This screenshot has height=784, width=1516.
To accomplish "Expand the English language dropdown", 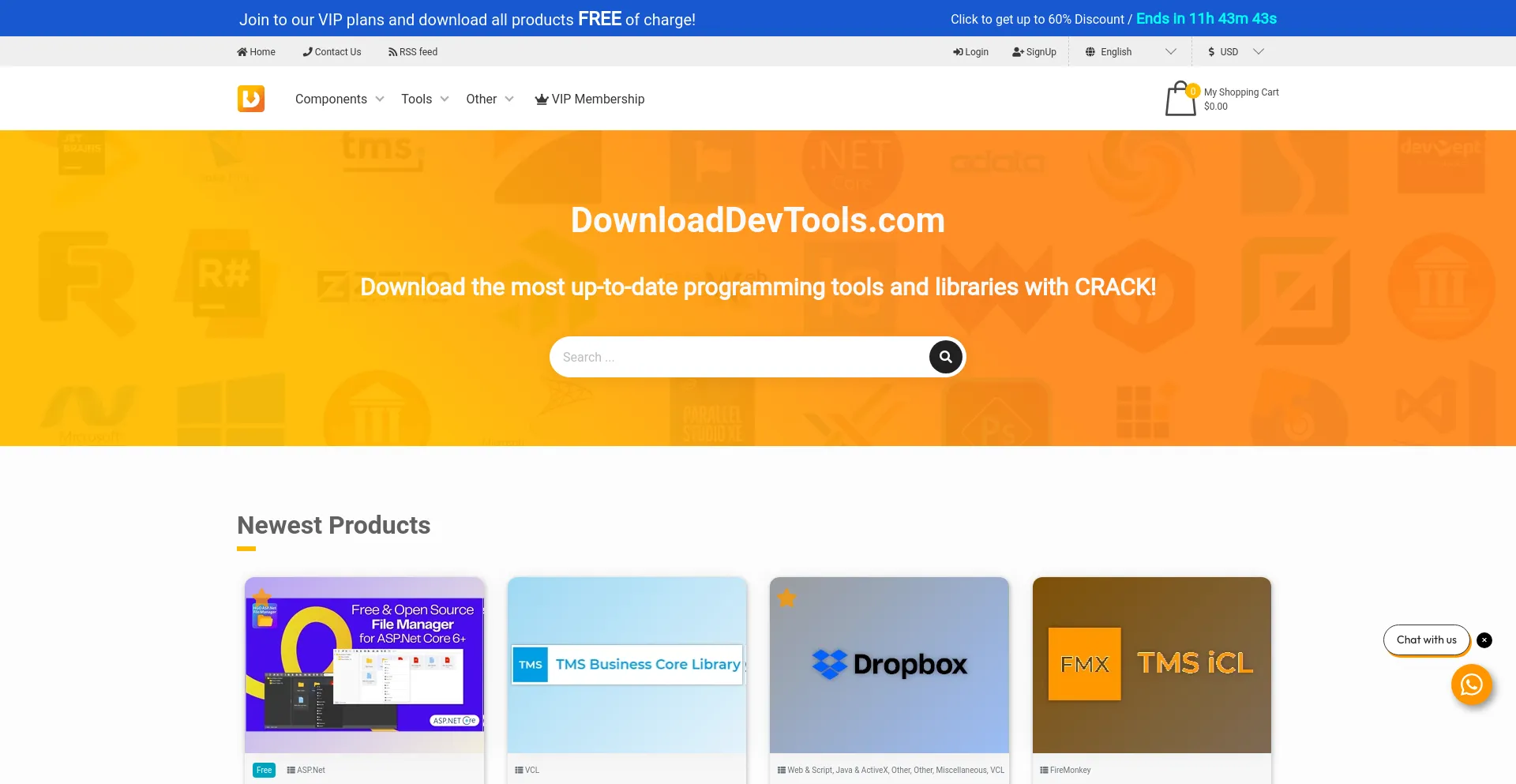I will point(1171,52).
